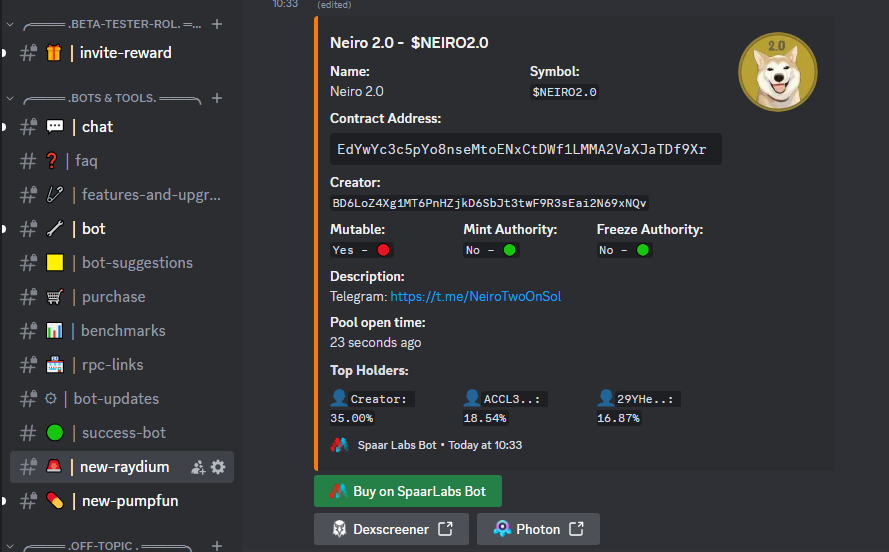Open the rpc-links channel
This screenshot has height=552, width=889.
coord(122,365)
